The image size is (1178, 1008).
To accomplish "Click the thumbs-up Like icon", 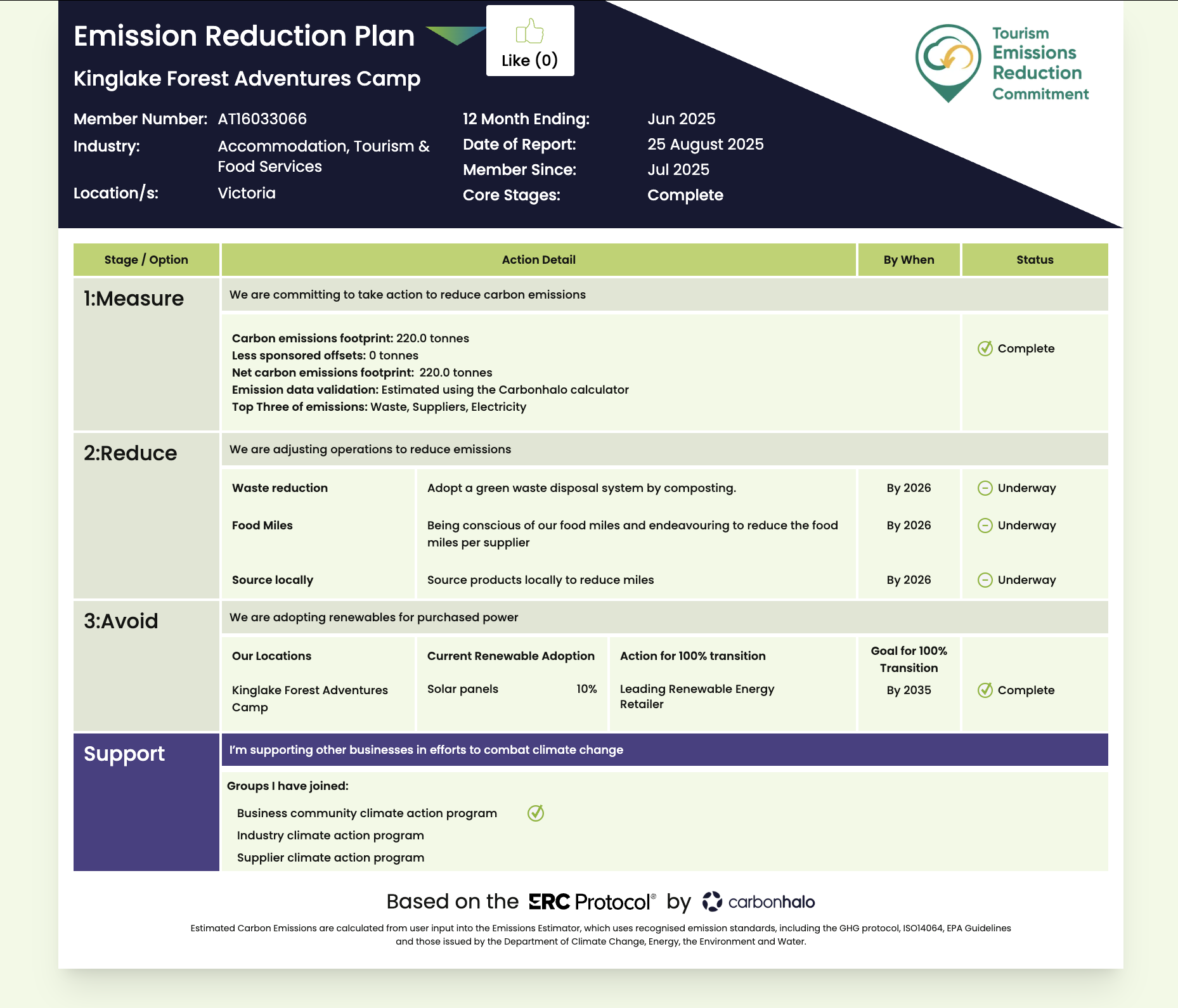I will [529, 31].
